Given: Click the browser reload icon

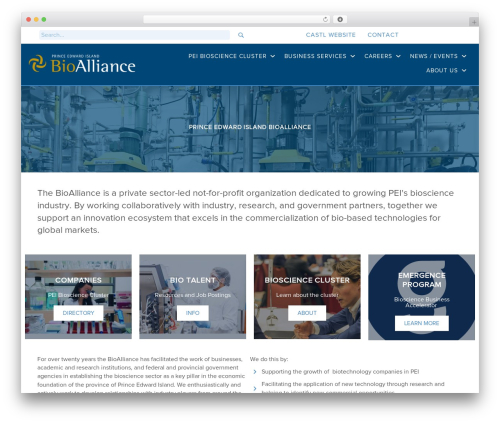Looking at the screenshot, I should [x=325, y=19].
